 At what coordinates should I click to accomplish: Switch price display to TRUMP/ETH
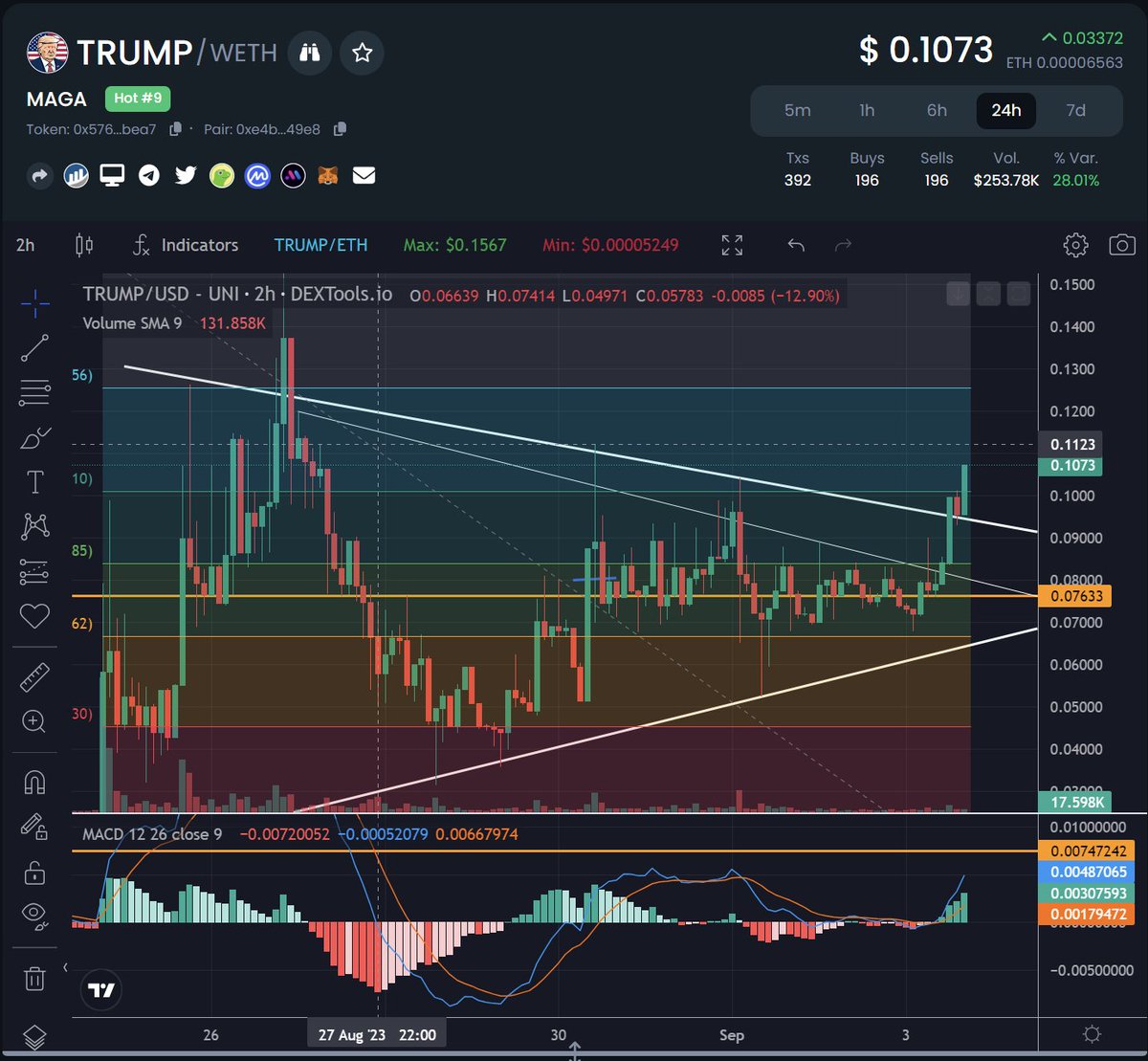[x=321, y=245]
